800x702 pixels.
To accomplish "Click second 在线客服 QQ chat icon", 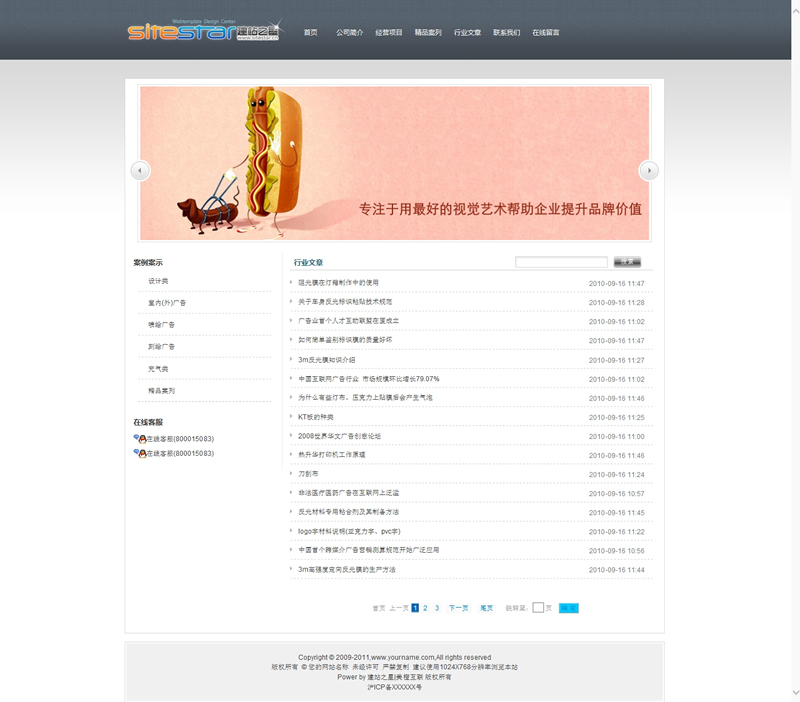I will point(140,453).
